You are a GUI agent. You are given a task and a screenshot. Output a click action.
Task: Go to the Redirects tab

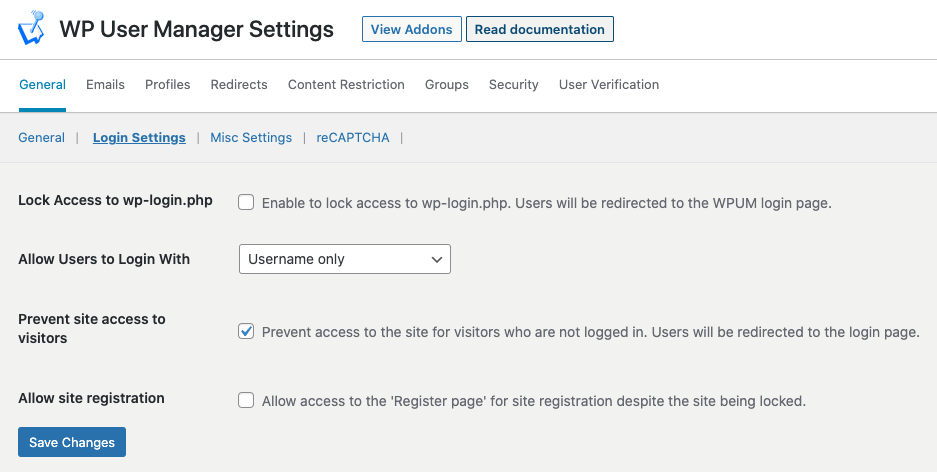[x=239, y=85]
